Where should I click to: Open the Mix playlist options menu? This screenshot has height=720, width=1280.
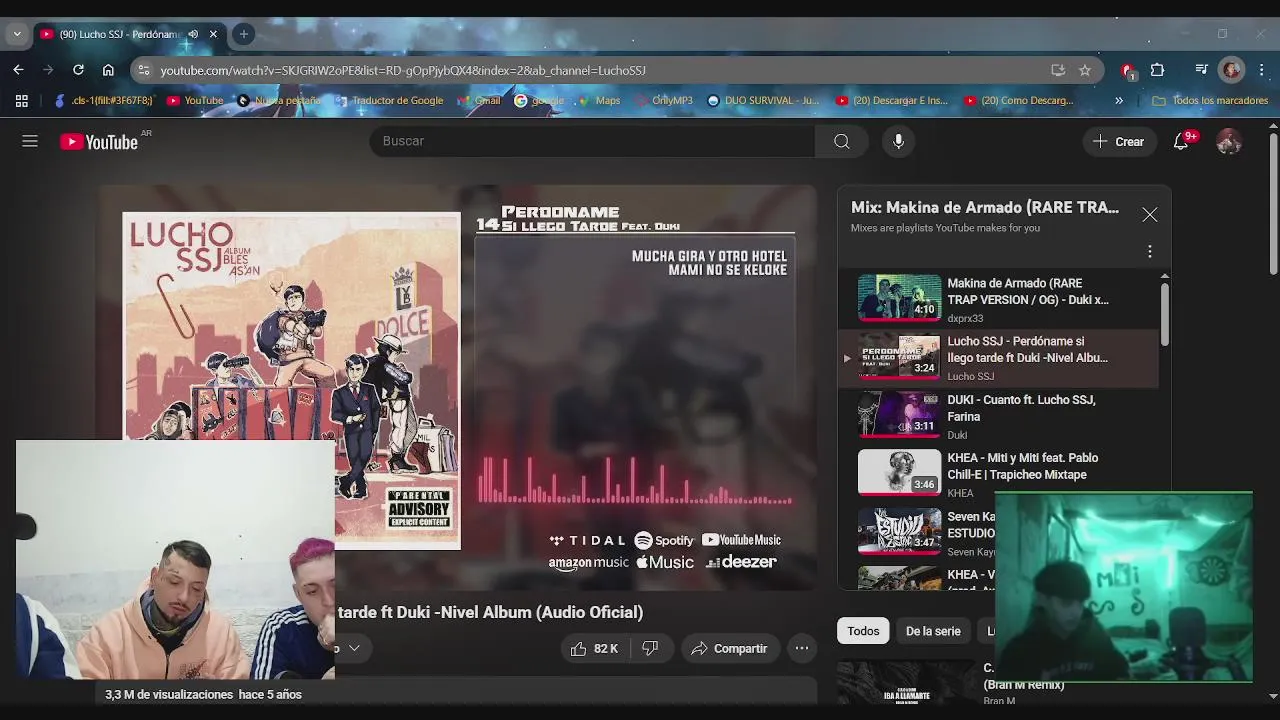[x=1150, y=251]
